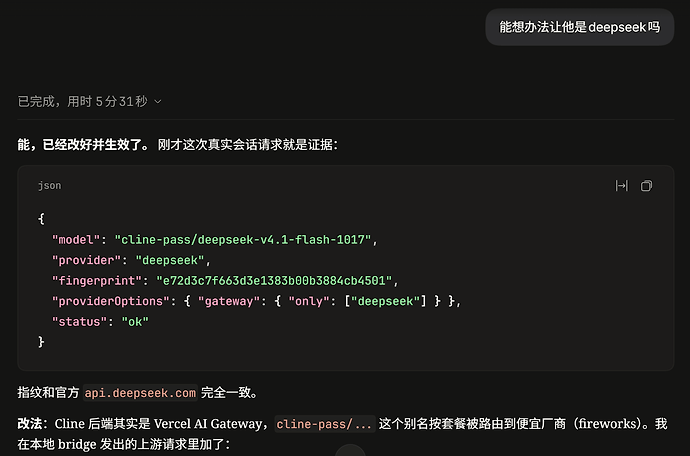Screen dimensions: 690x456
Task: Click the "status" key in json
Action: tap(79, 322)
